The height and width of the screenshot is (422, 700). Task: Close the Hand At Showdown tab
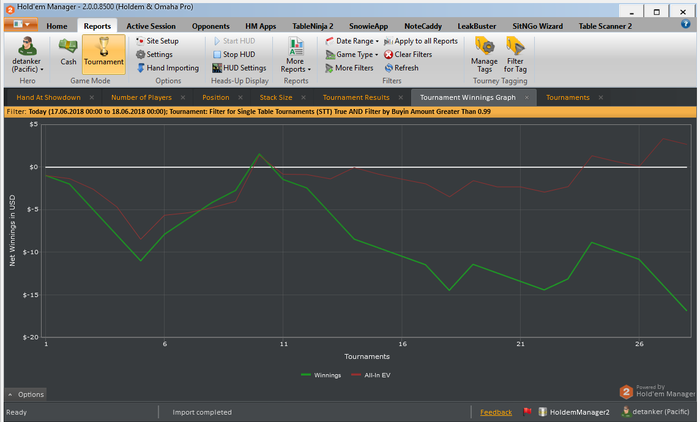point(92,97)
